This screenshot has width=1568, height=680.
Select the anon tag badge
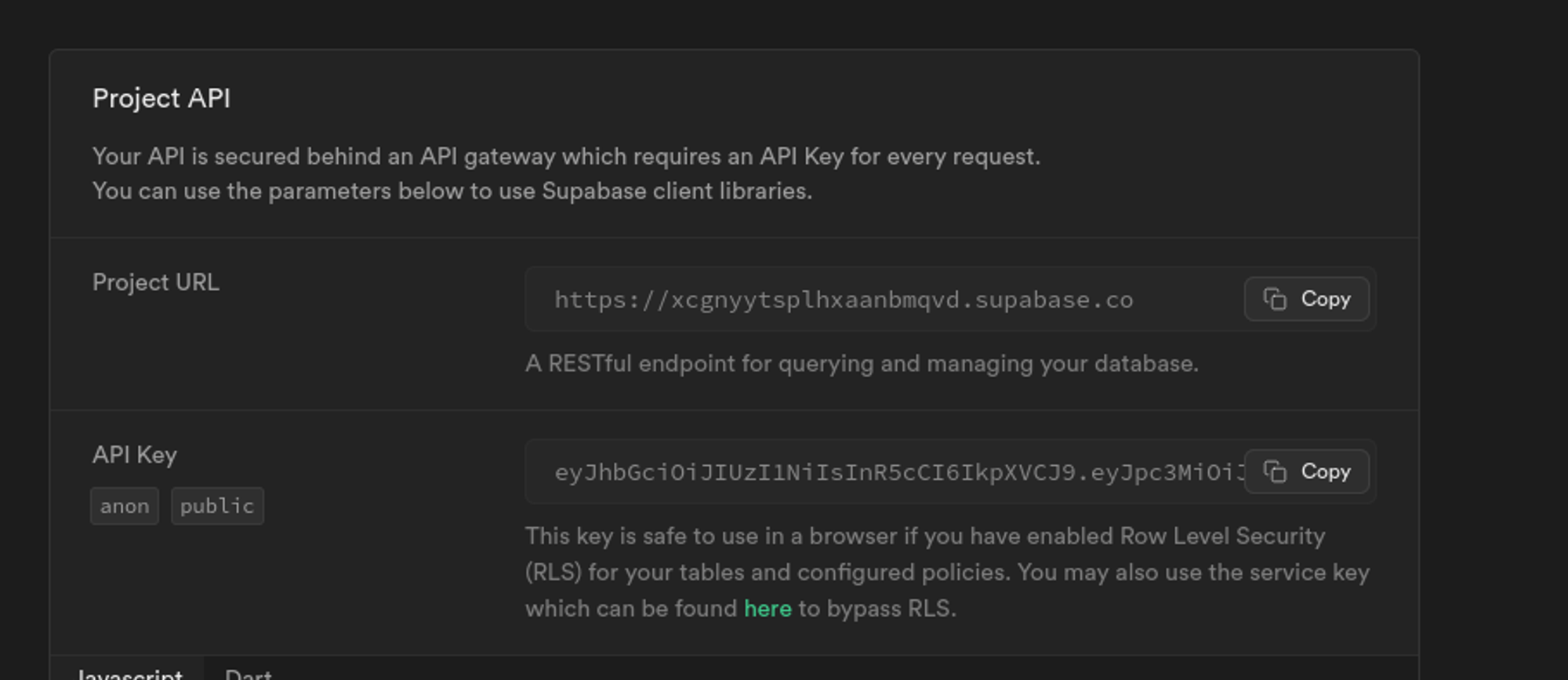click(x=125, y=506)
